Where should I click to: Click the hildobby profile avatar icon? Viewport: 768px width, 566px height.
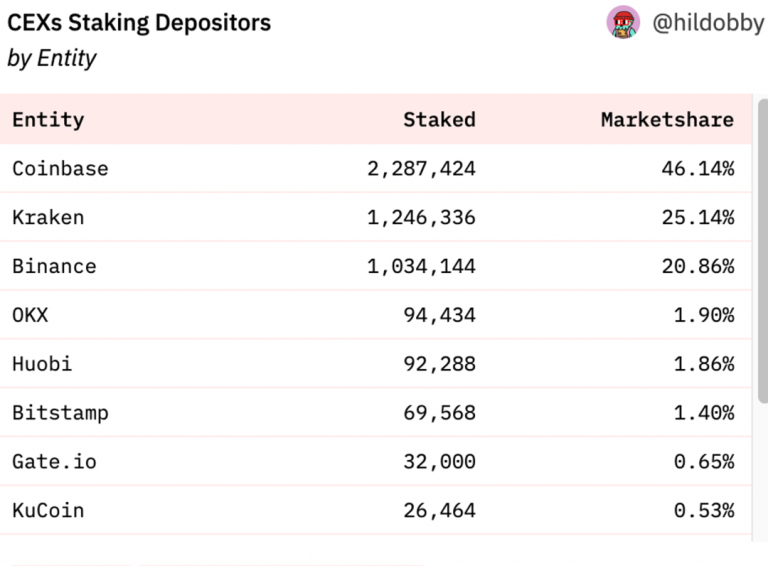click(x=623, y=22)
